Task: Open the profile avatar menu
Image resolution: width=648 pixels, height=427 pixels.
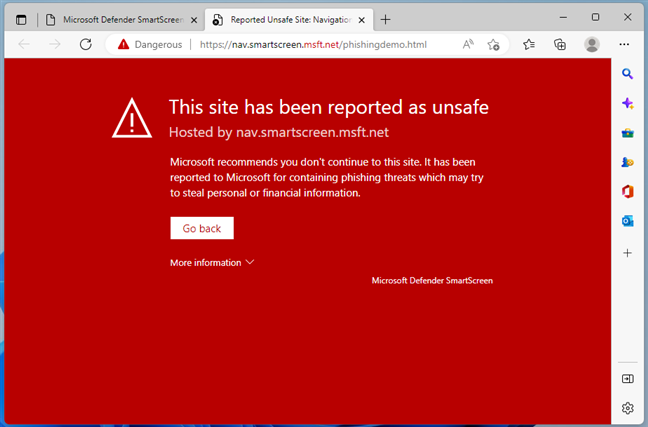Action: coord(592,44)
